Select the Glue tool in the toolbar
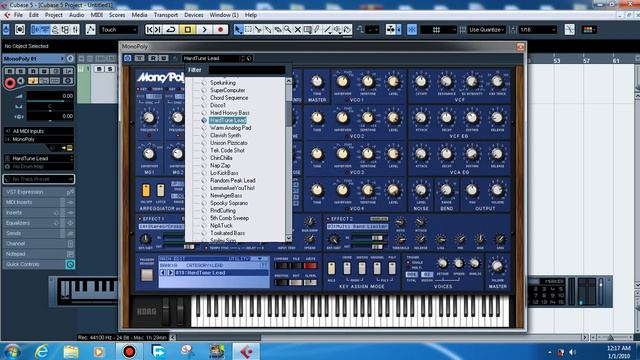The height and width of the screenshot is (360, 640). point(268,29)
